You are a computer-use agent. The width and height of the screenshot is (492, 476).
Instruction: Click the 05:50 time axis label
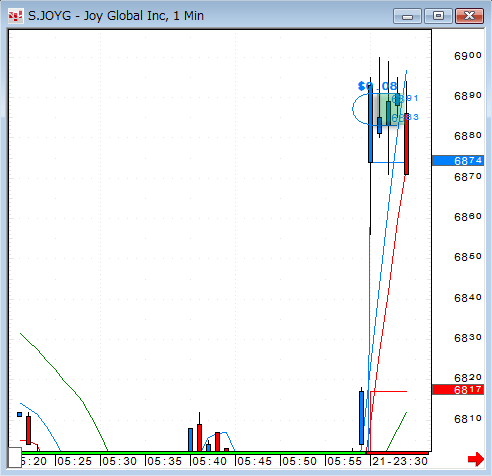click(x=299, y=461)
